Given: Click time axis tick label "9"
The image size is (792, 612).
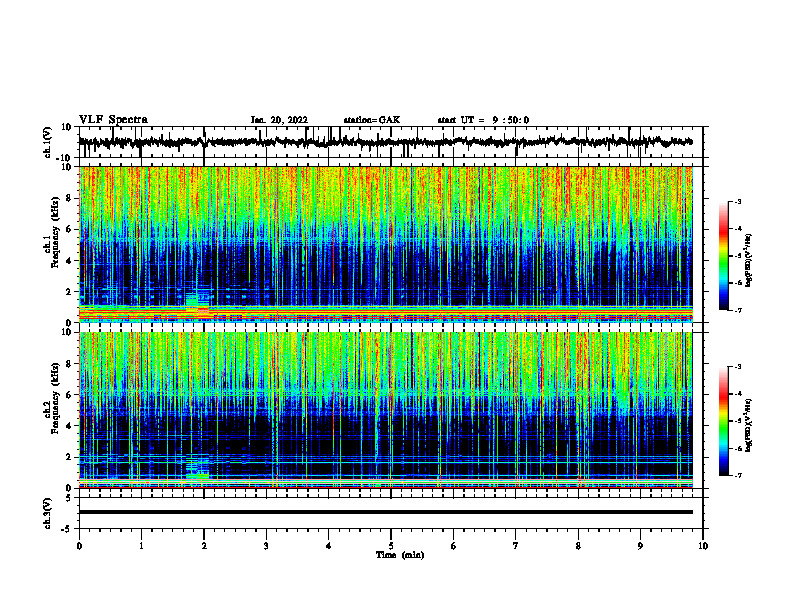Looking at the screenshot, I should coord(640,546).
